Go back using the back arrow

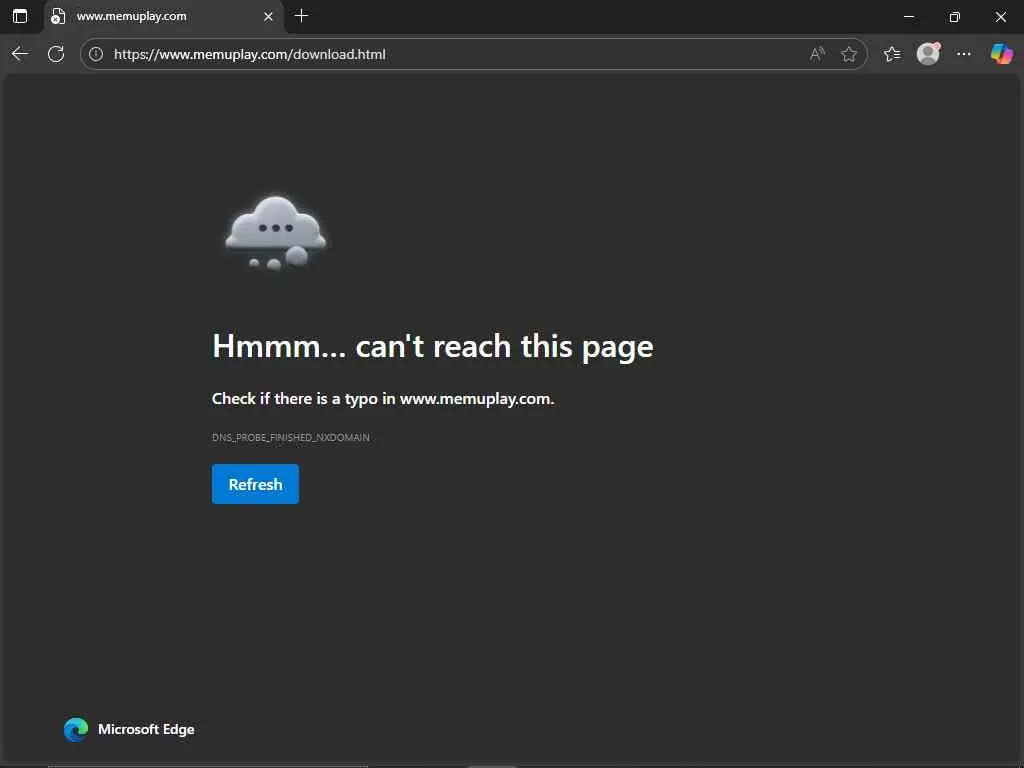(x=20, y=54)
